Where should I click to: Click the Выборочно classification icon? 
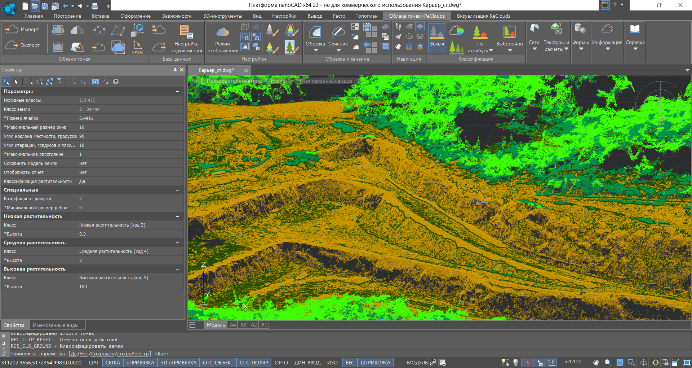[510, 32]
